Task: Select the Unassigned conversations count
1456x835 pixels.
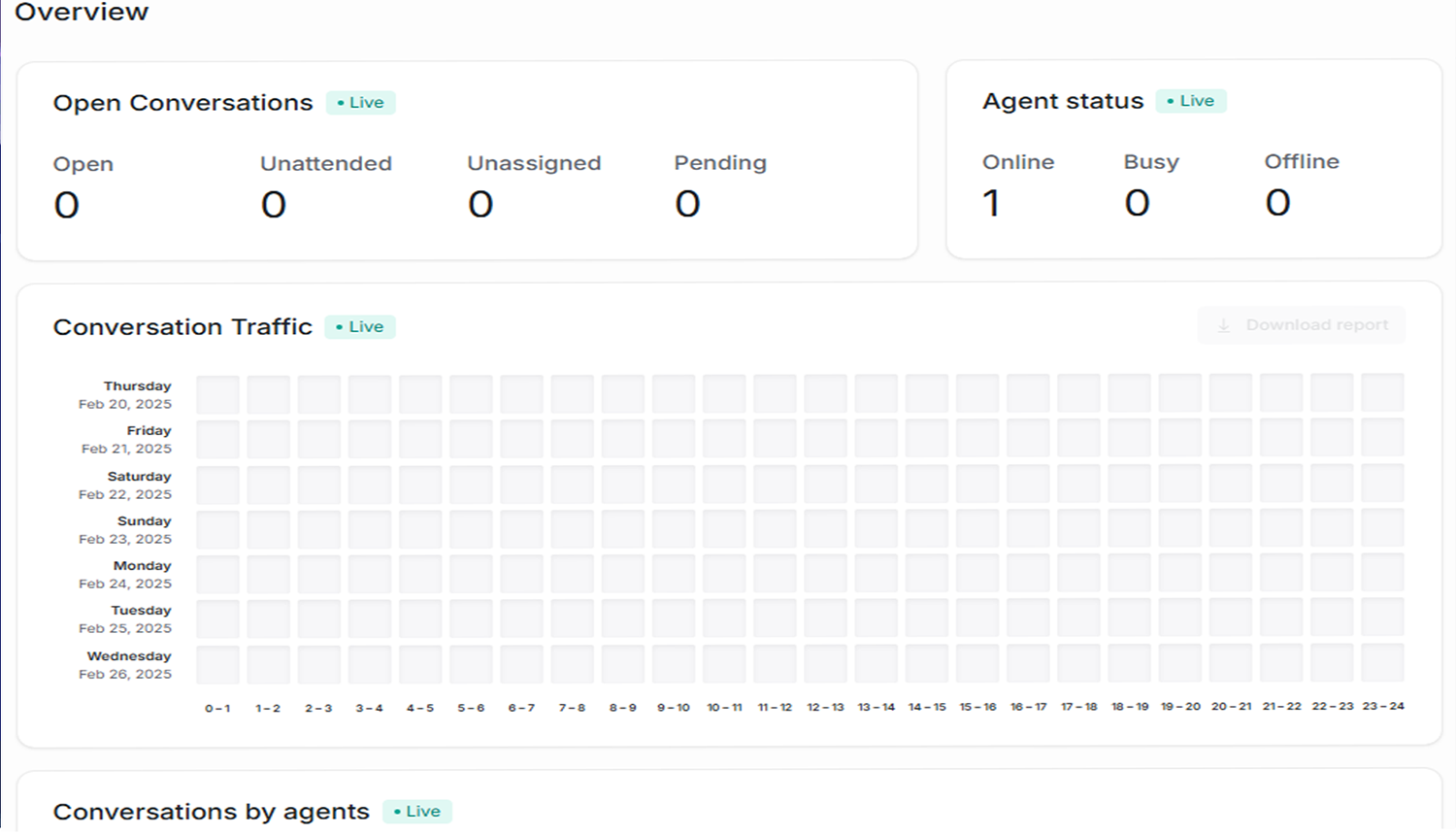Action: click(x=480, y=205)
